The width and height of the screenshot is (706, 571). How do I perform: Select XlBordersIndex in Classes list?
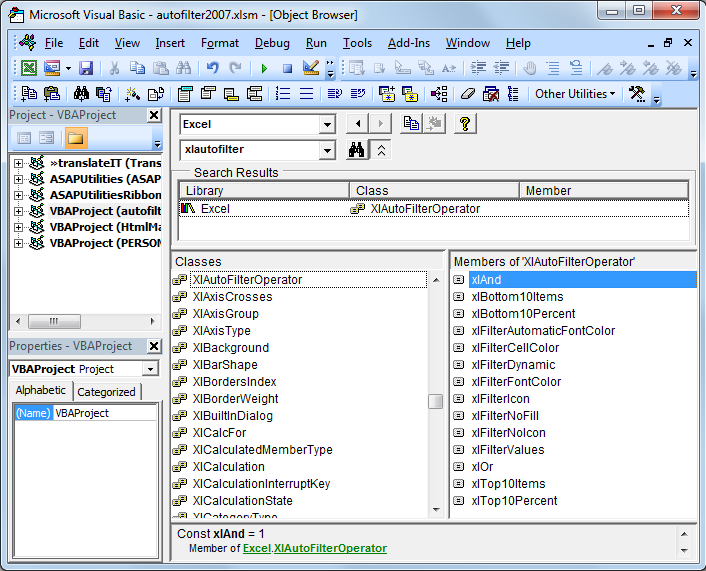234,382
